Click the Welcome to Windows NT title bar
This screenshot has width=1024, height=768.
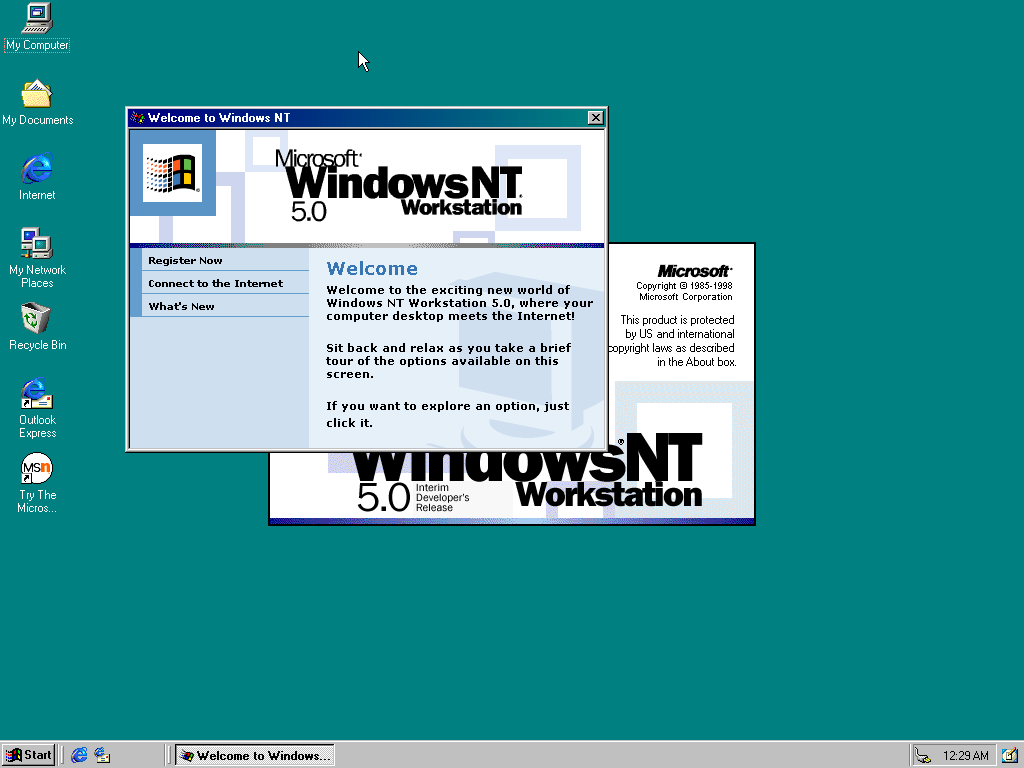pos(367,118)
